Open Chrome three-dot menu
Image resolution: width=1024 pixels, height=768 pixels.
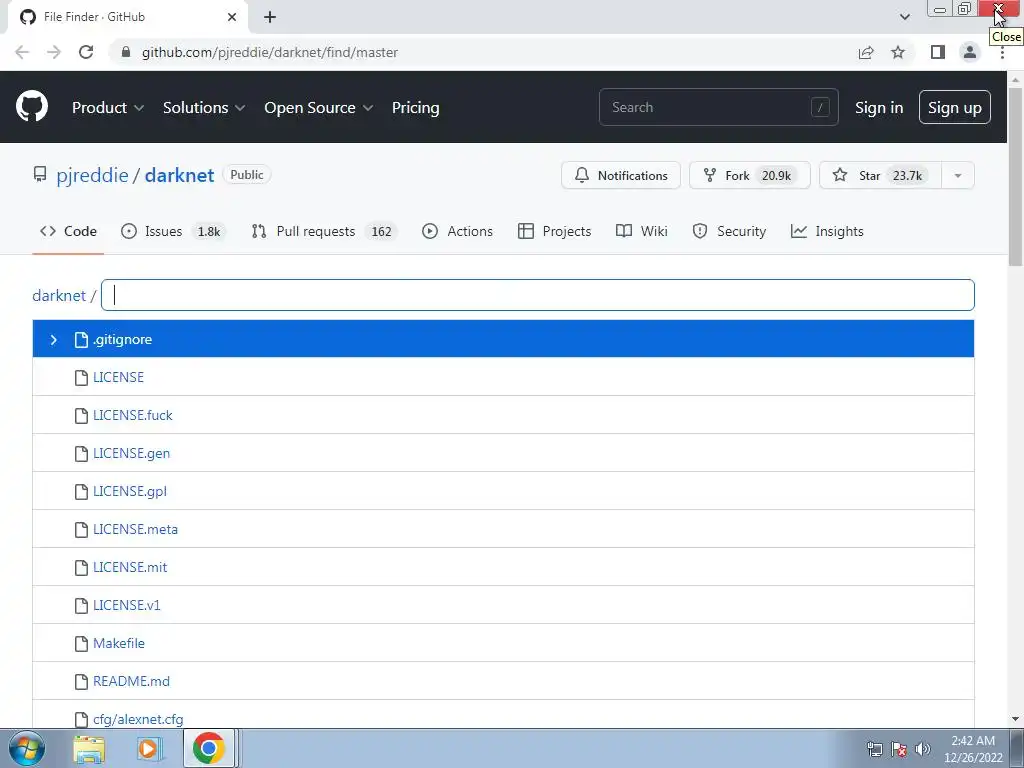pos(1002,52)
